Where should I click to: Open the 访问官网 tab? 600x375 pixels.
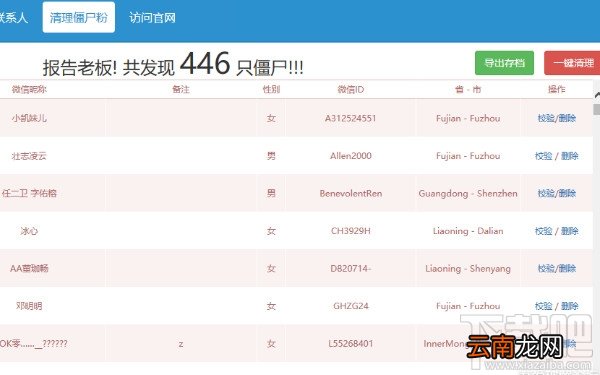(152, 18)
